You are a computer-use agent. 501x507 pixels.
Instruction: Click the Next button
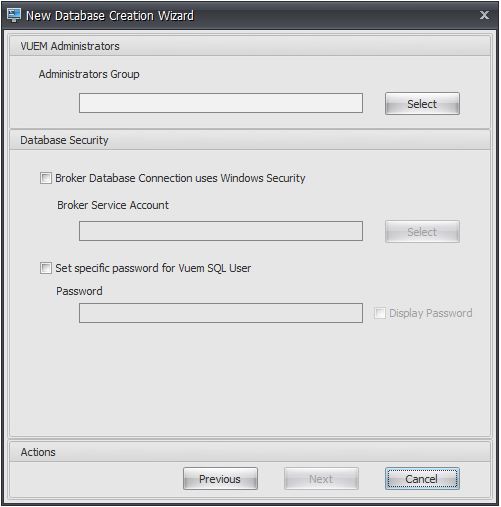click(x=321, y=479)
